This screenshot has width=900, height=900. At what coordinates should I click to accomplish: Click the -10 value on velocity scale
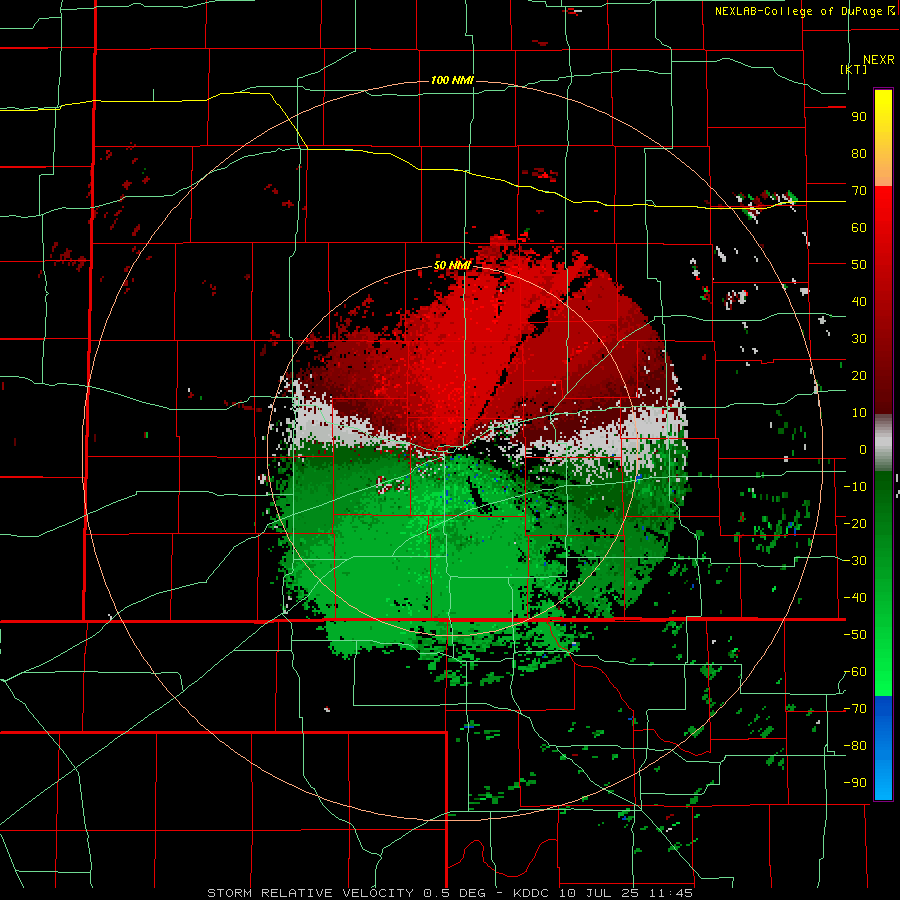[x=855, y=487]
